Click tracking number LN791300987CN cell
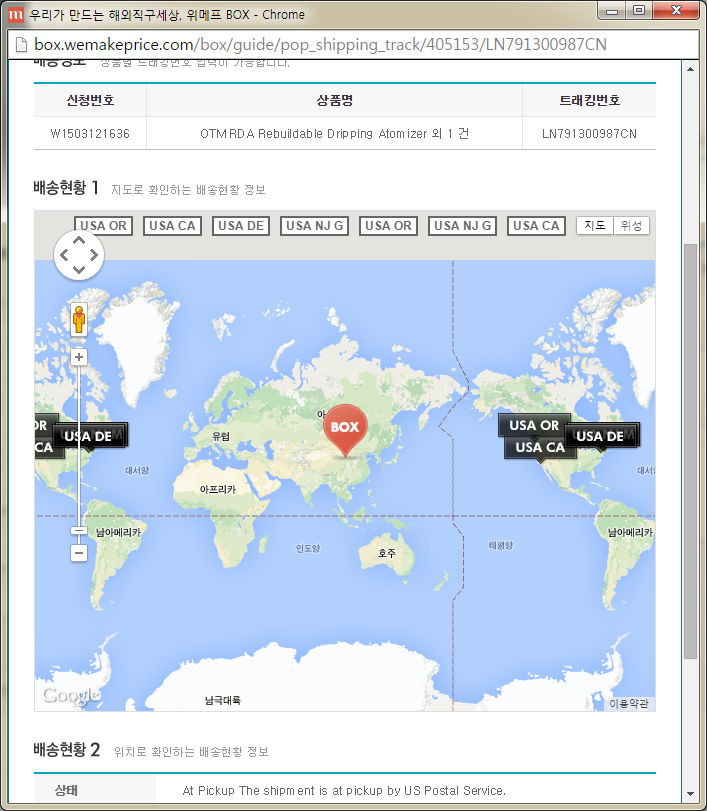 coord(589,134)
